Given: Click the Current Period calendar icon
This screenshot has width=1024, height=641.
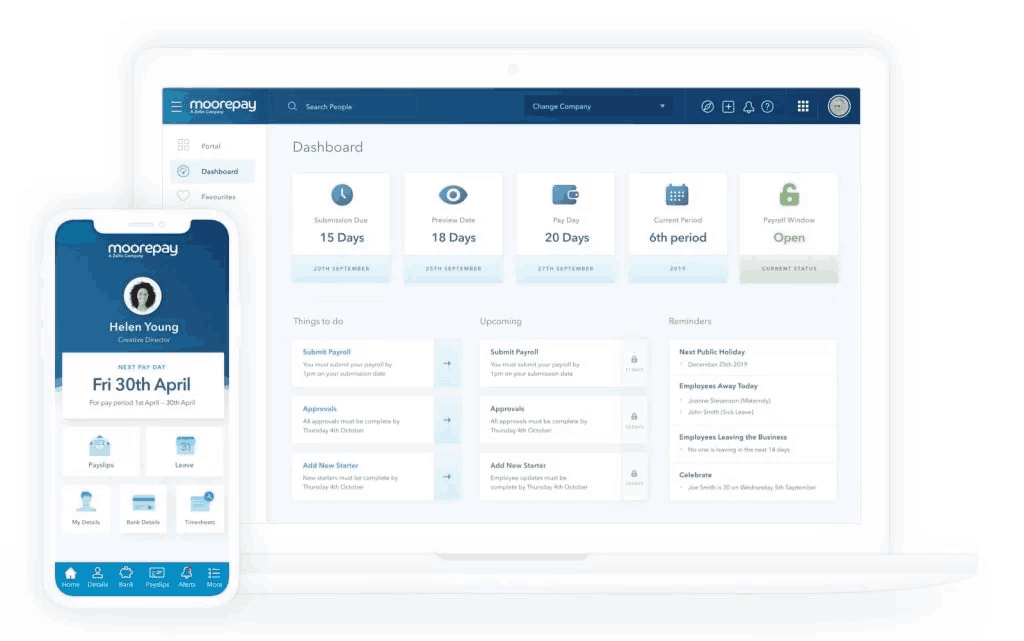Looking at the screenshot, I should 677,195.
